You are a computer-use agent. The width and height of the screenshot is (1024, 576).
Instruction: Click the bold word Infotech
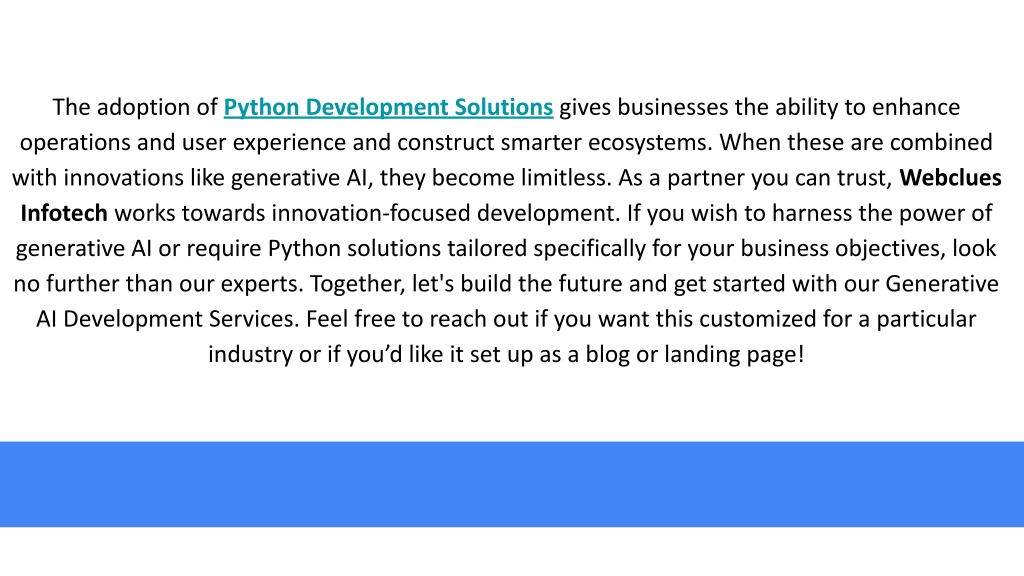pyautogui.click(x=64, y=213)
